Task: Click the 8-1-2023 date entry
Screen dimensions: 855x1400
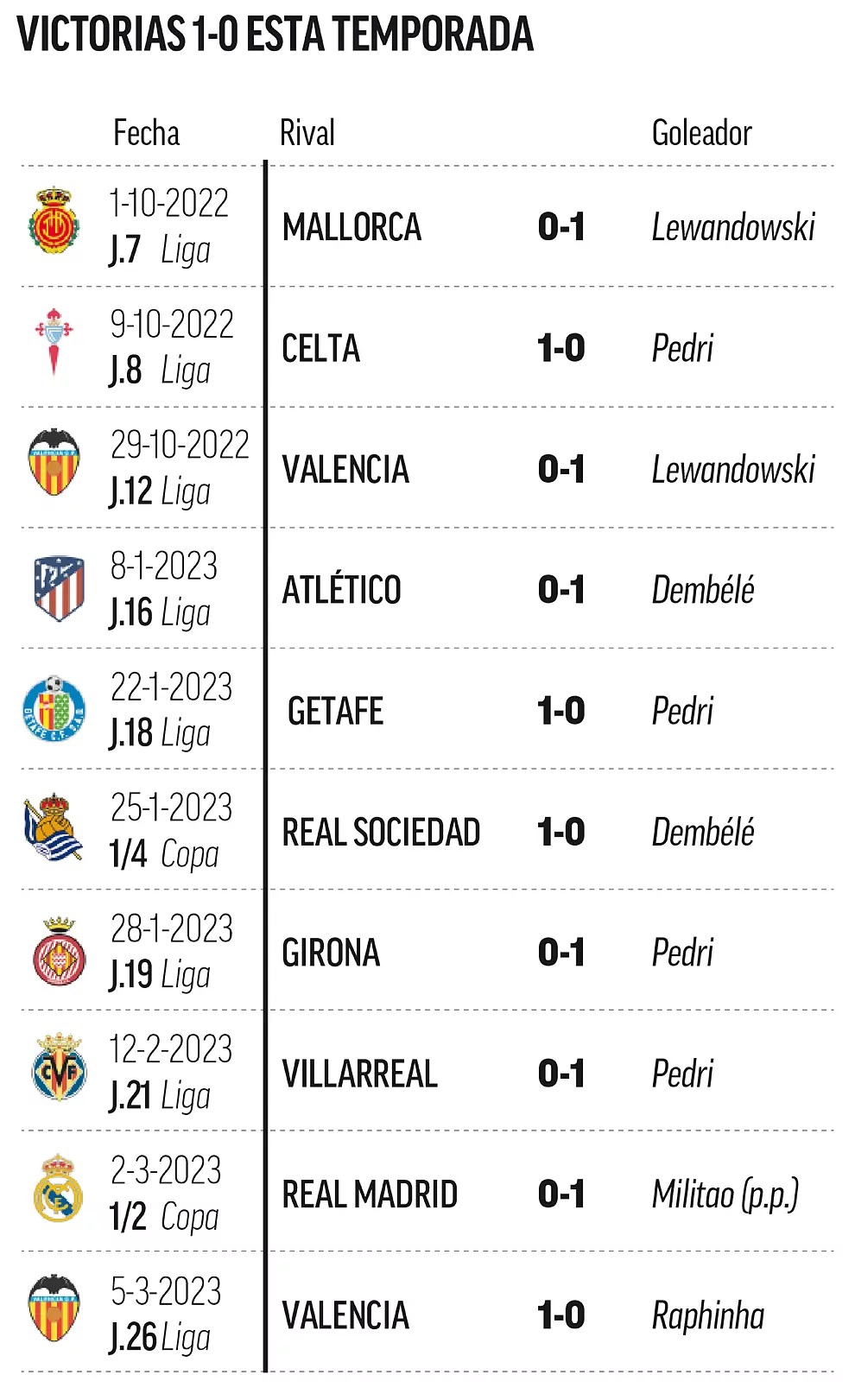Action: click(x=164, y=567)
